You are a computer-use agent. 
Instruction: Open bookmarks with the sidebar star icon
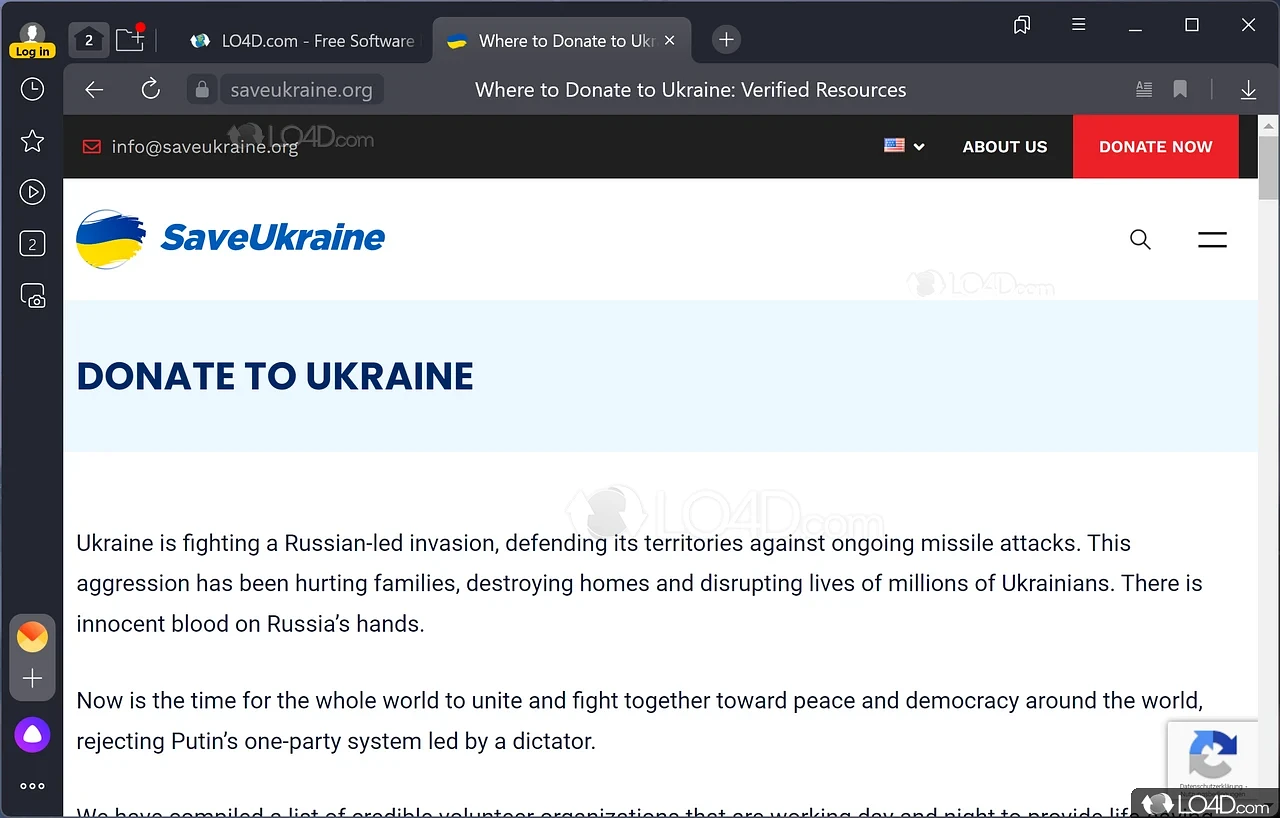(x=32, y=141)
